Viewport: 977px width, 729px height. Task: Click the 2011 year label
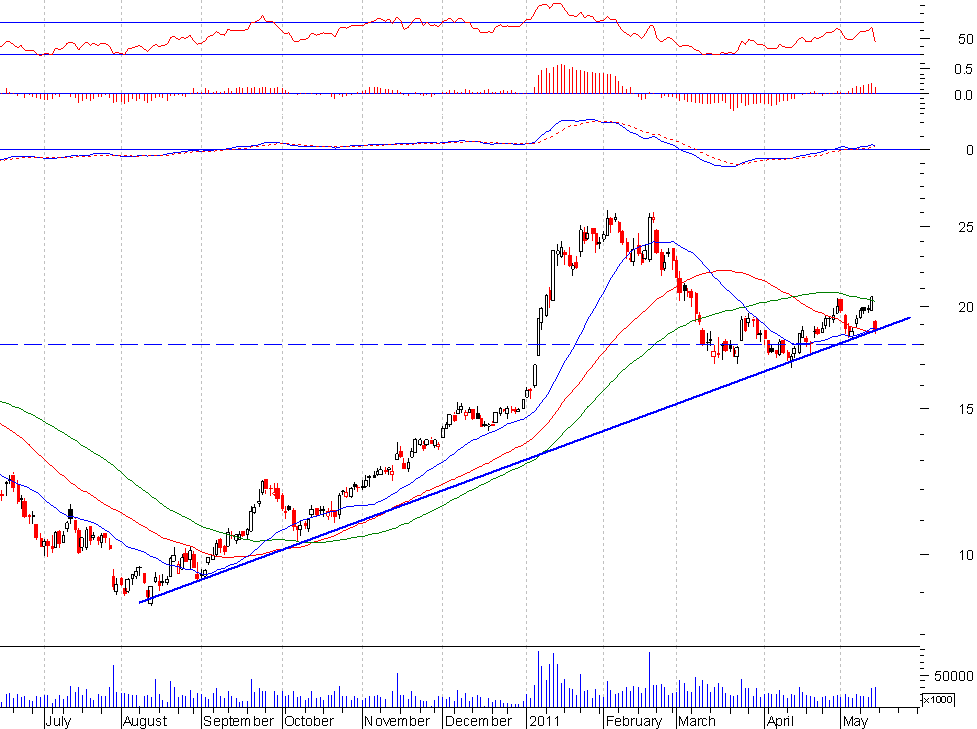[x=545, y=721]
